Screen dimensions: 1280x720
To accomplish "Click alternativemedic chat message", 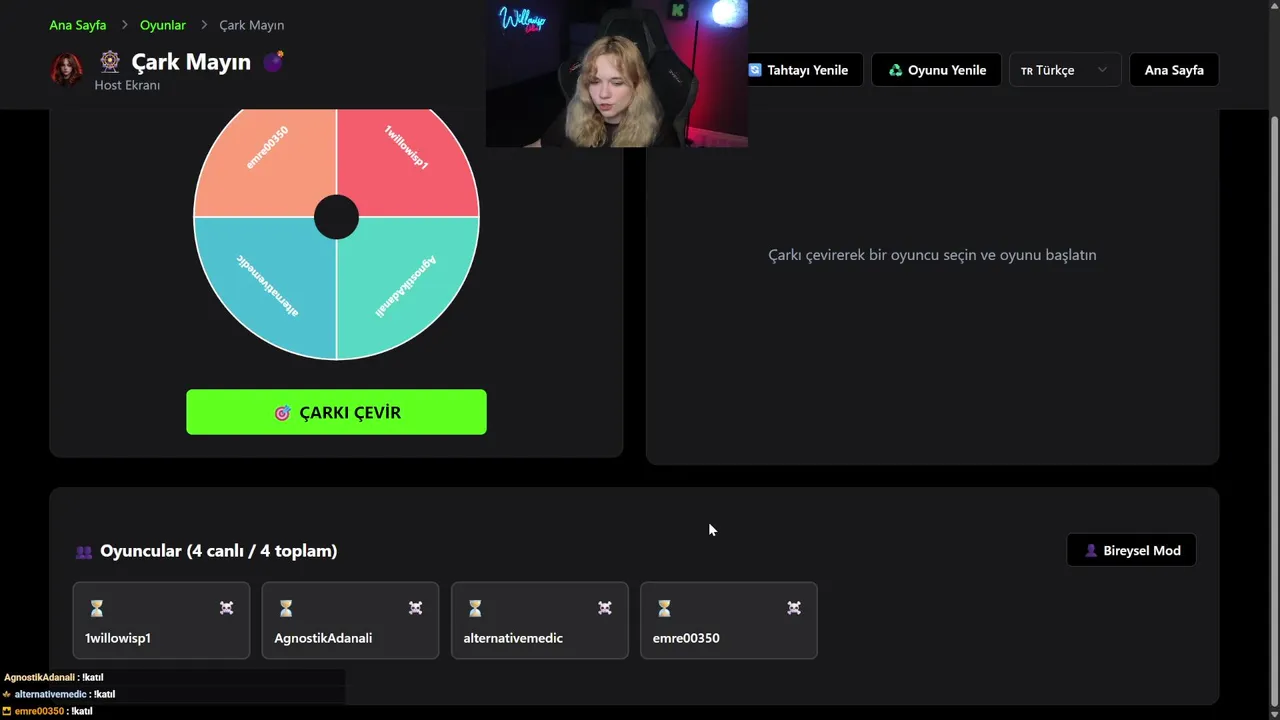I will pos(60,694).
